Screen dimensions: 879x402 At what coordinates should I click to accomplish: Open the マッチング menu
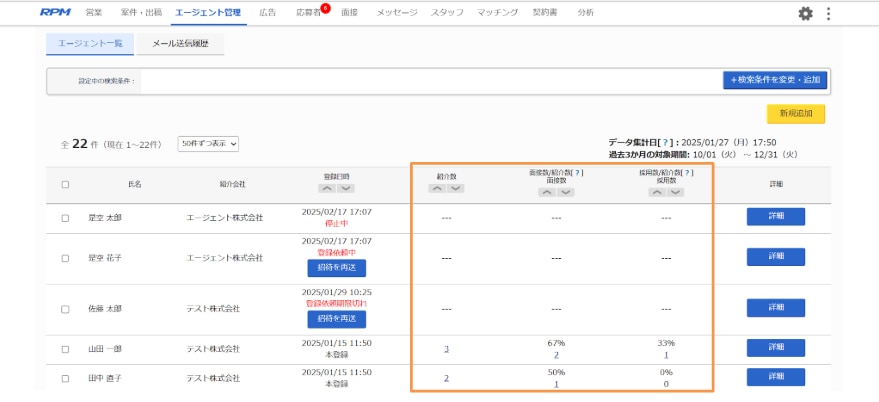click(x=497, y=12)
